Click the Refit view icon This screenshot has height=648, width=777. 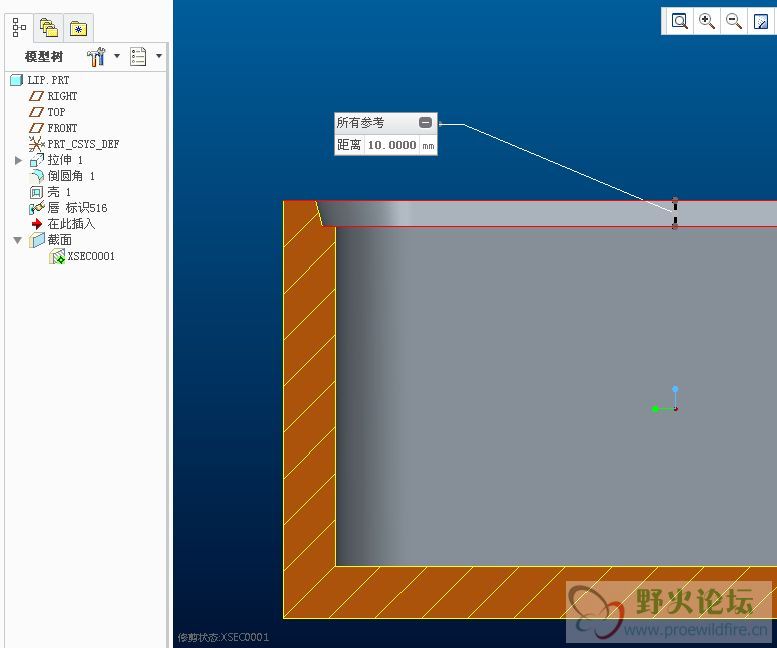point(679,21)
